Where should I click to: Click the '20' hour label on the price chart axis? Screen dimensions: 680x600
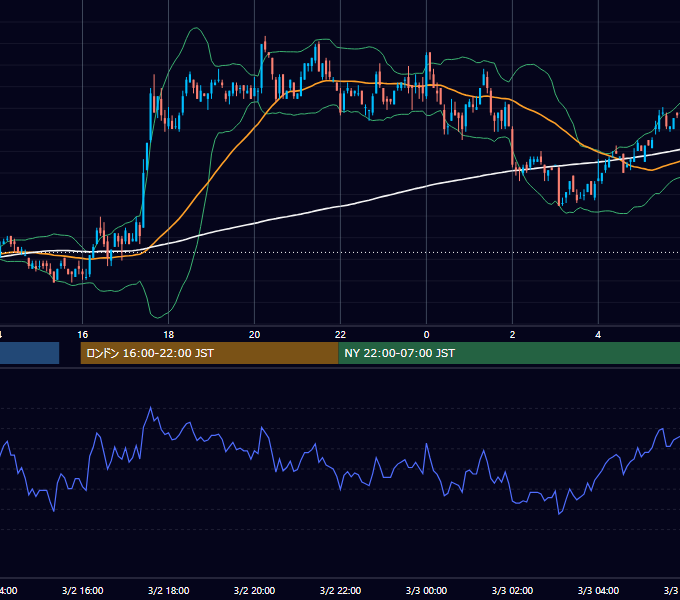(x=254, y=335)
